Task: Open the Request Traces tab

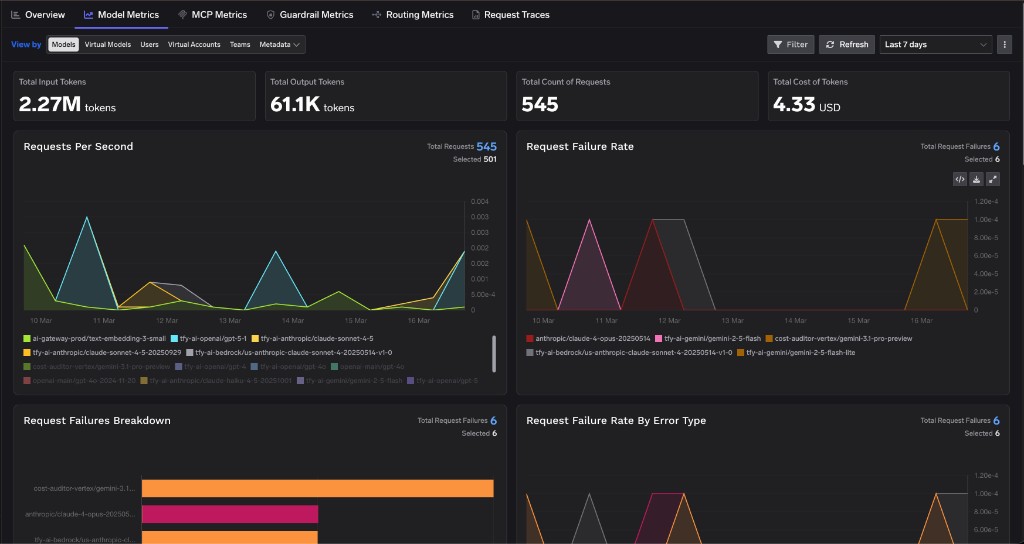Action: coord(510,14)
